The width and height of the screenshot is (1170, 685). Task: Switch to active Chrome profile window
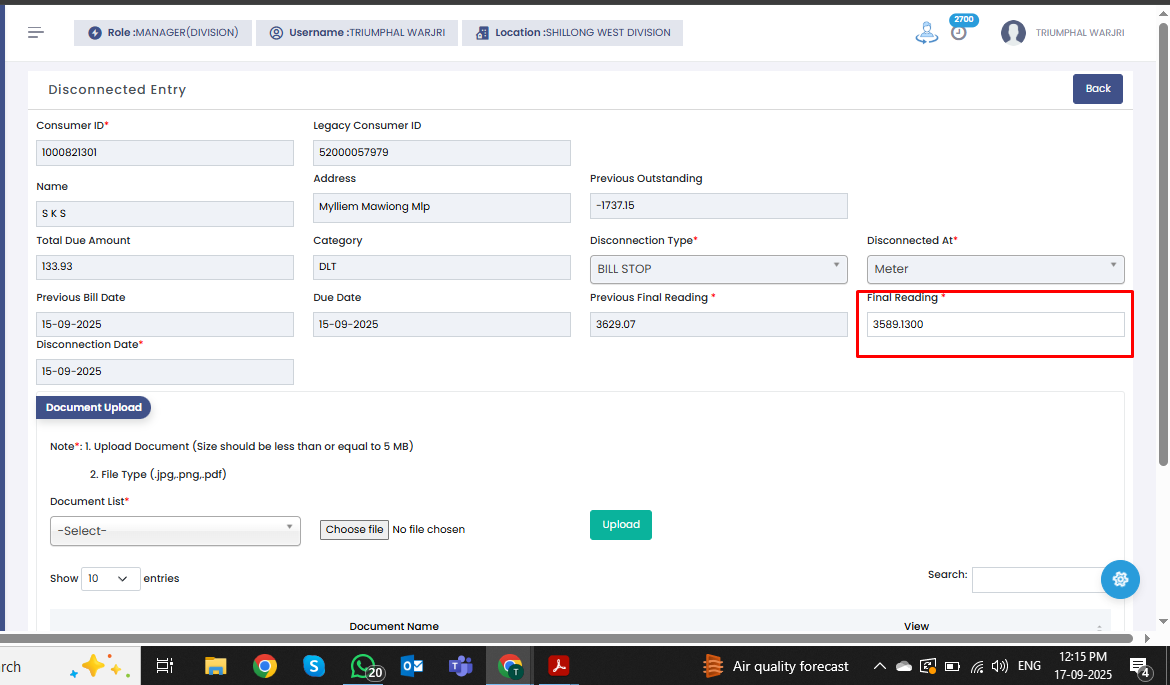click(510, 666)
